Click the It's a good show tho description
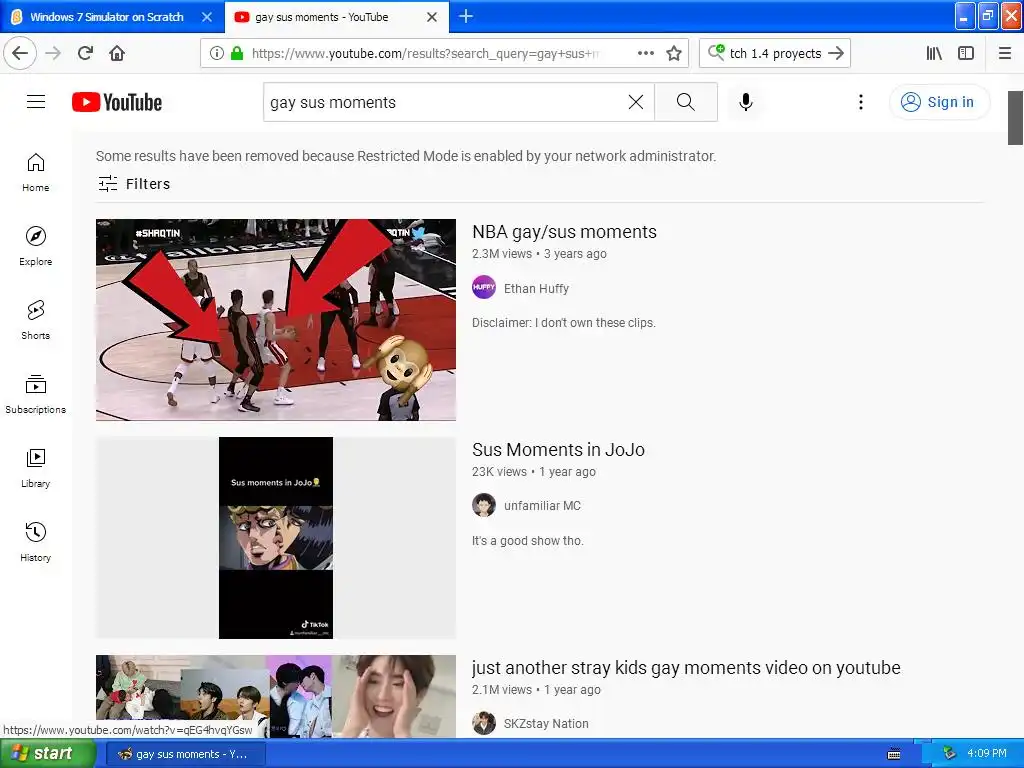This screenshot has width=1024, height=768. pyautogui.click(x=528, y=541)
